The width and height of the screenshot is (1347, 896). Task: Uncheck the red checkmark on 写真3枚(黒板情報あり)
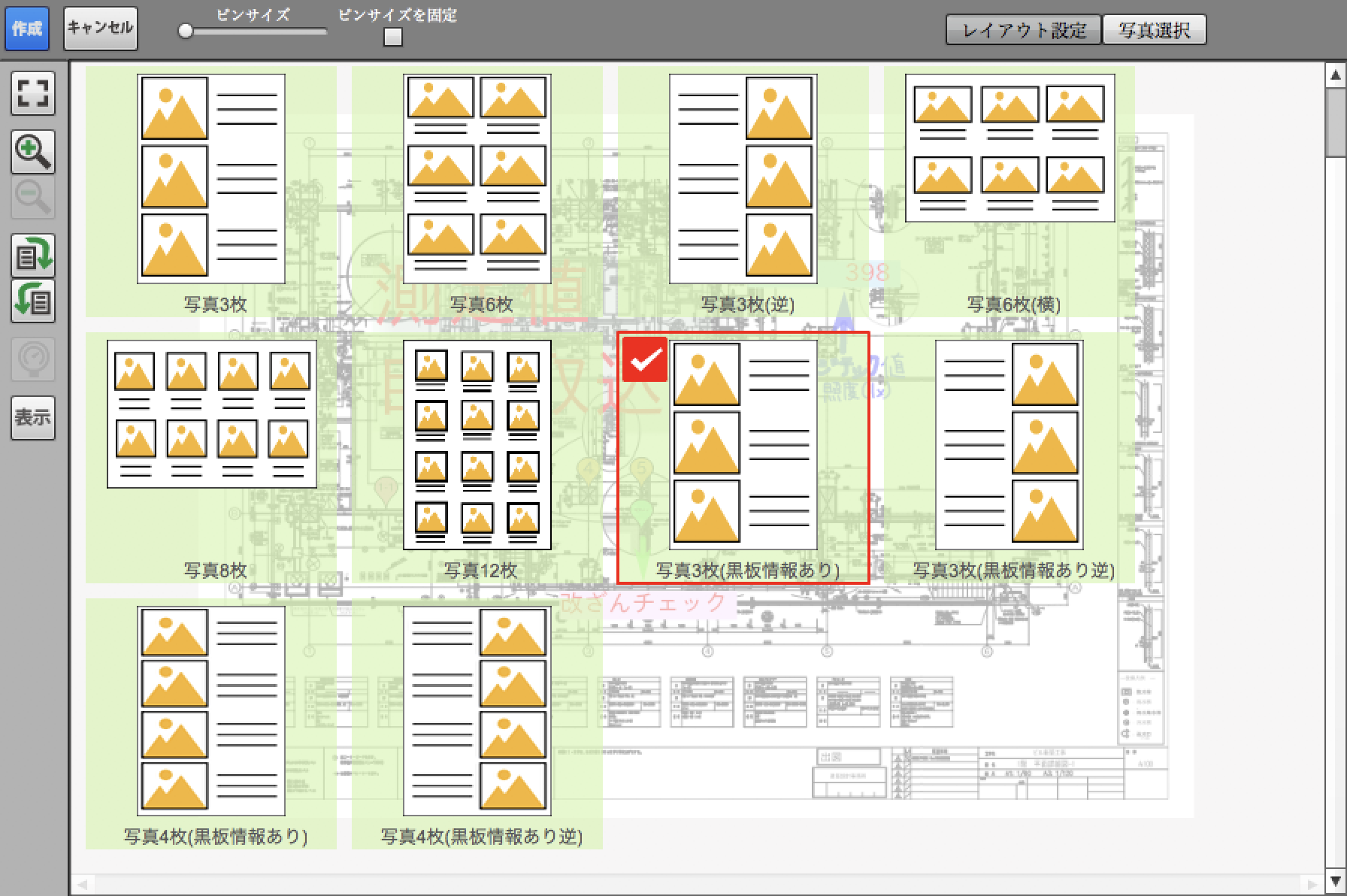(x=645, y=360)
